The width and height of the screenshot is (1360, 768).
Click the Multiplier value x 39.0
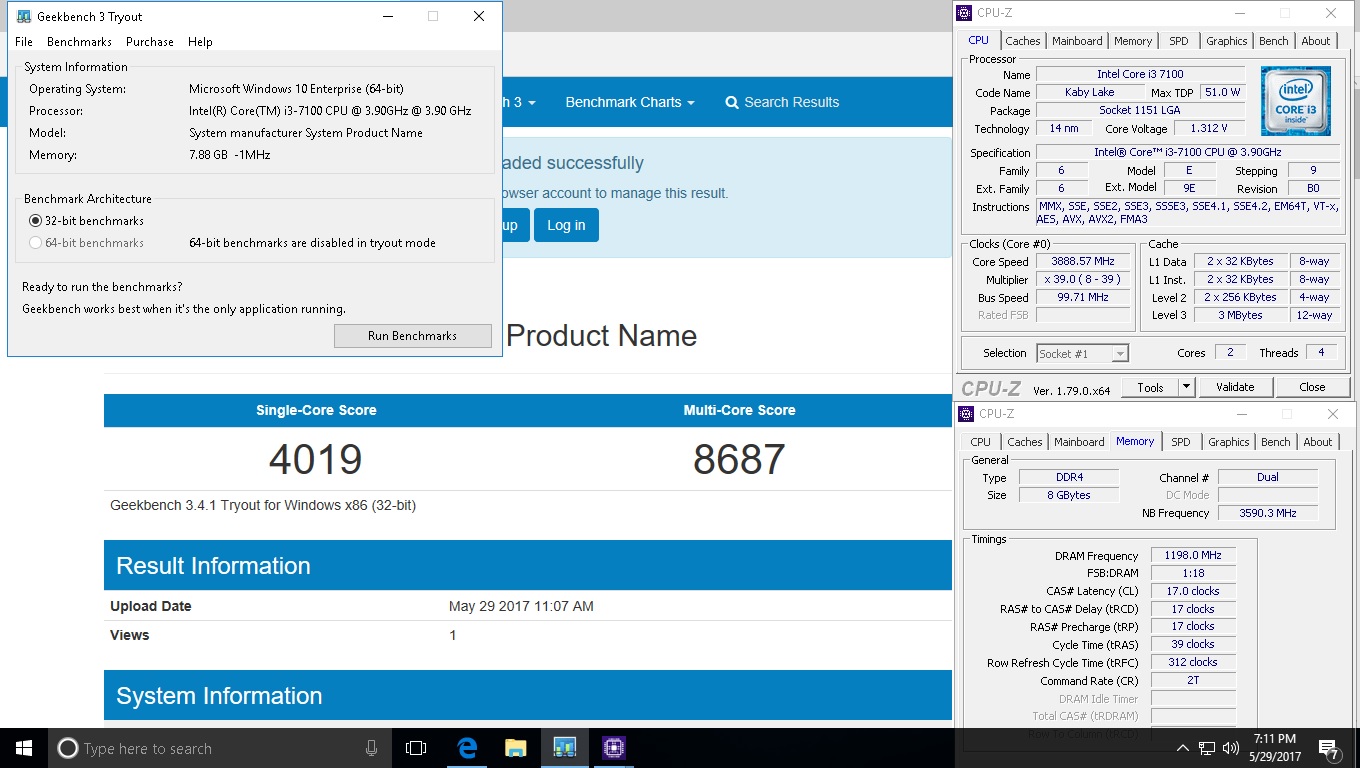(x=1082, y=279)
